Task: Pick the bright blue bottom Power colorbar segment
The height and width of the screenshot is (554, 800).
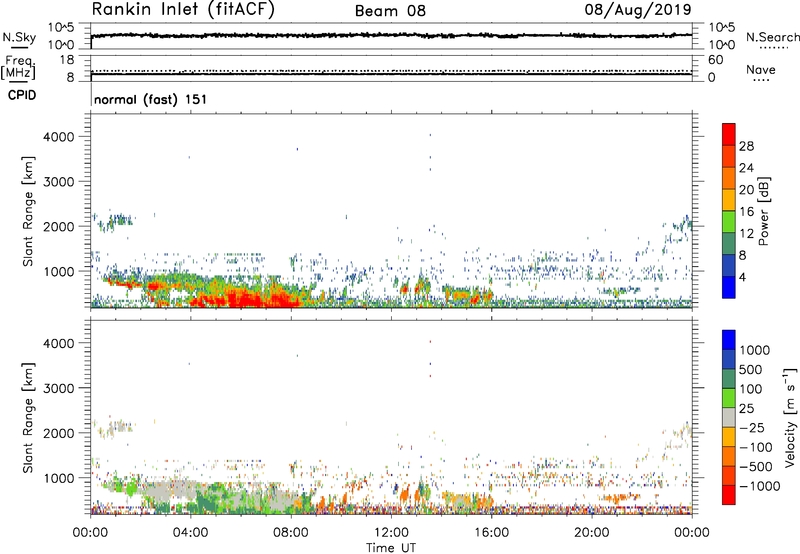Action: [729, 287]
